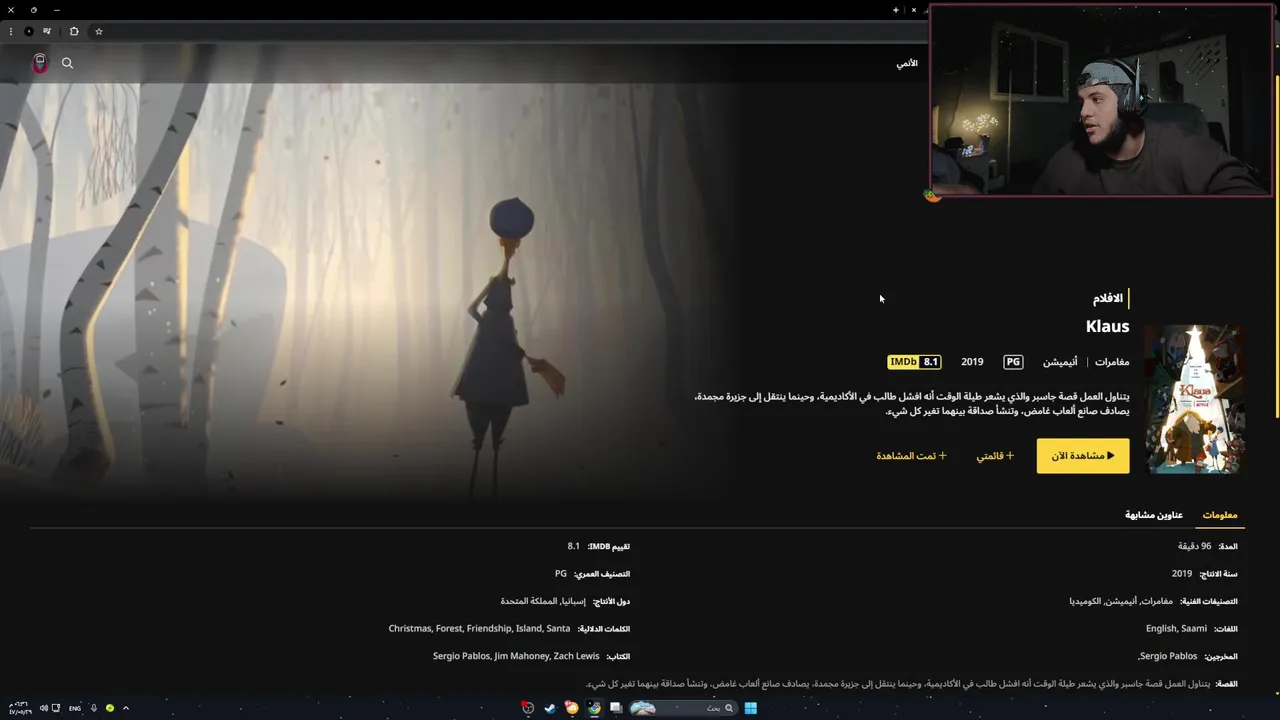Image resolution: width=1280 pixels, height=720 pixels.
Task: Click the browser profile circle icon
Action: [x=28, y=31]
